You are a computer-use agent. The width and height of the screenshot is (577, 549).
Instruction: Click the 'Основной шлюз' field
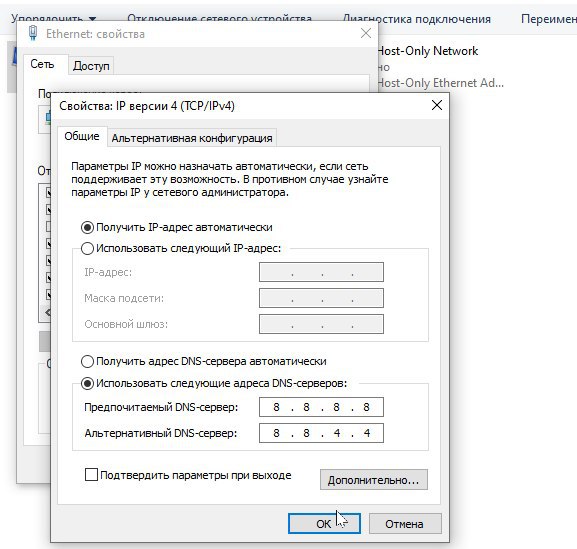(321, 324)
